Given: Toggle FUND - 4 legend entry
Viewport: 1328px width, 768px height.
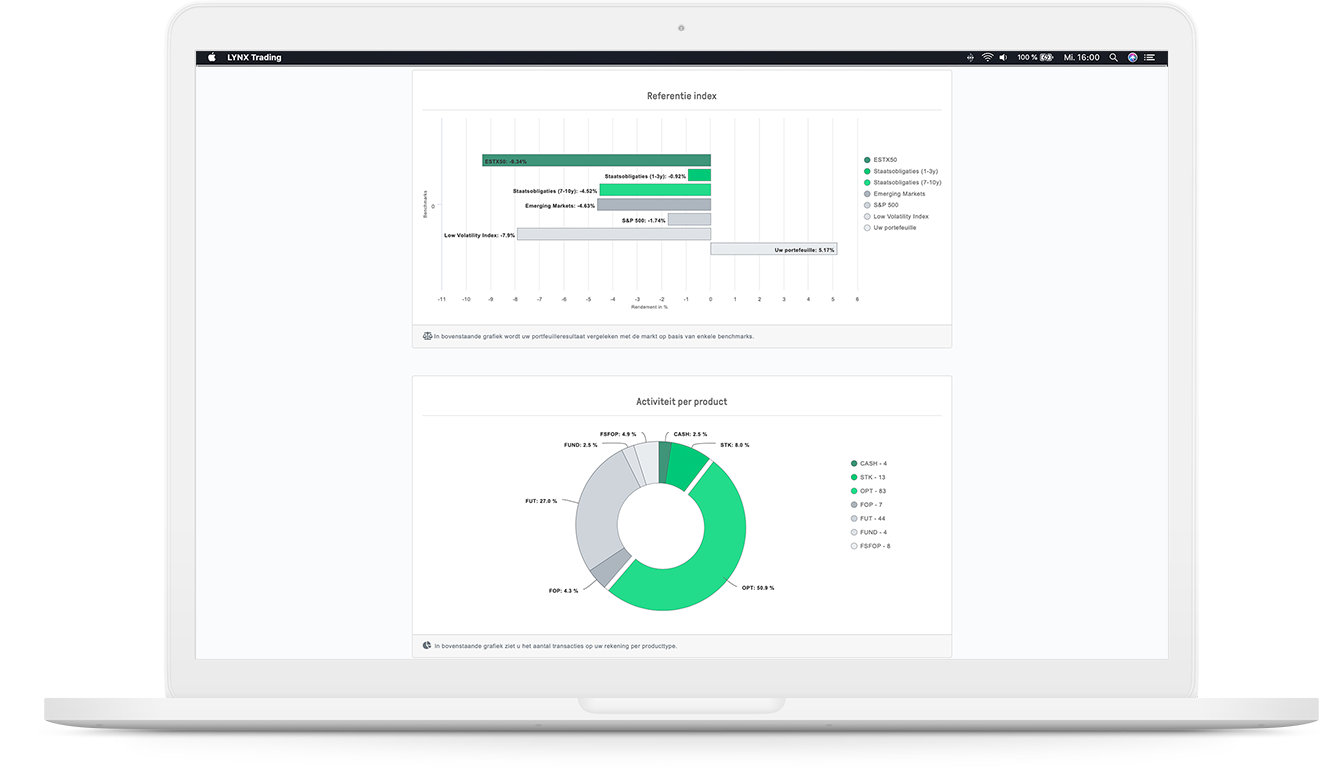Looking at the screenshot, I should coord(869,532).
